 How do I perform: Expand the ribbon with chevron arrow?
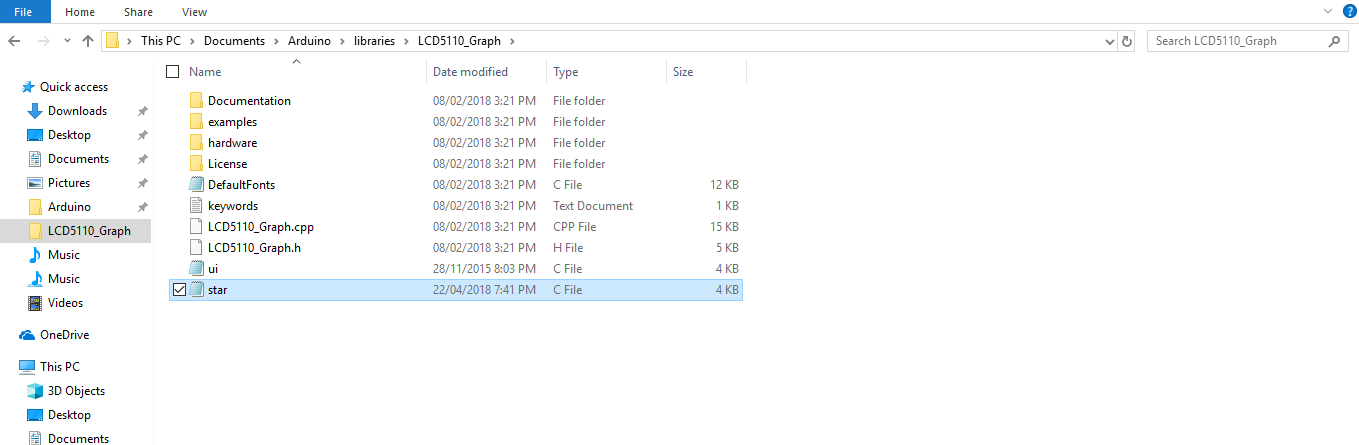(x=1330, y=11)
